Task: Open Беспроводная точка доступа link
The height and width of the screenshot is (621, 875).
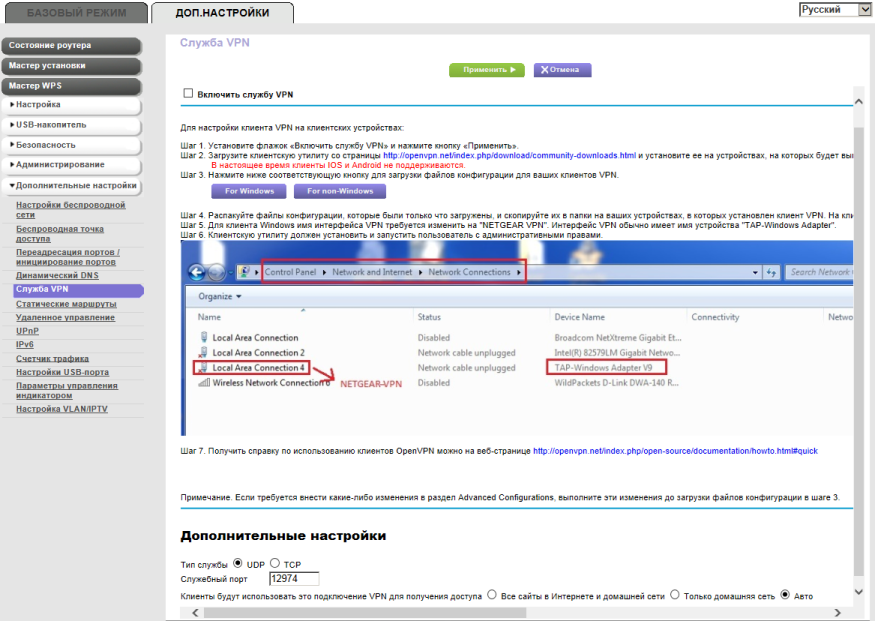Action: (60, 234)
